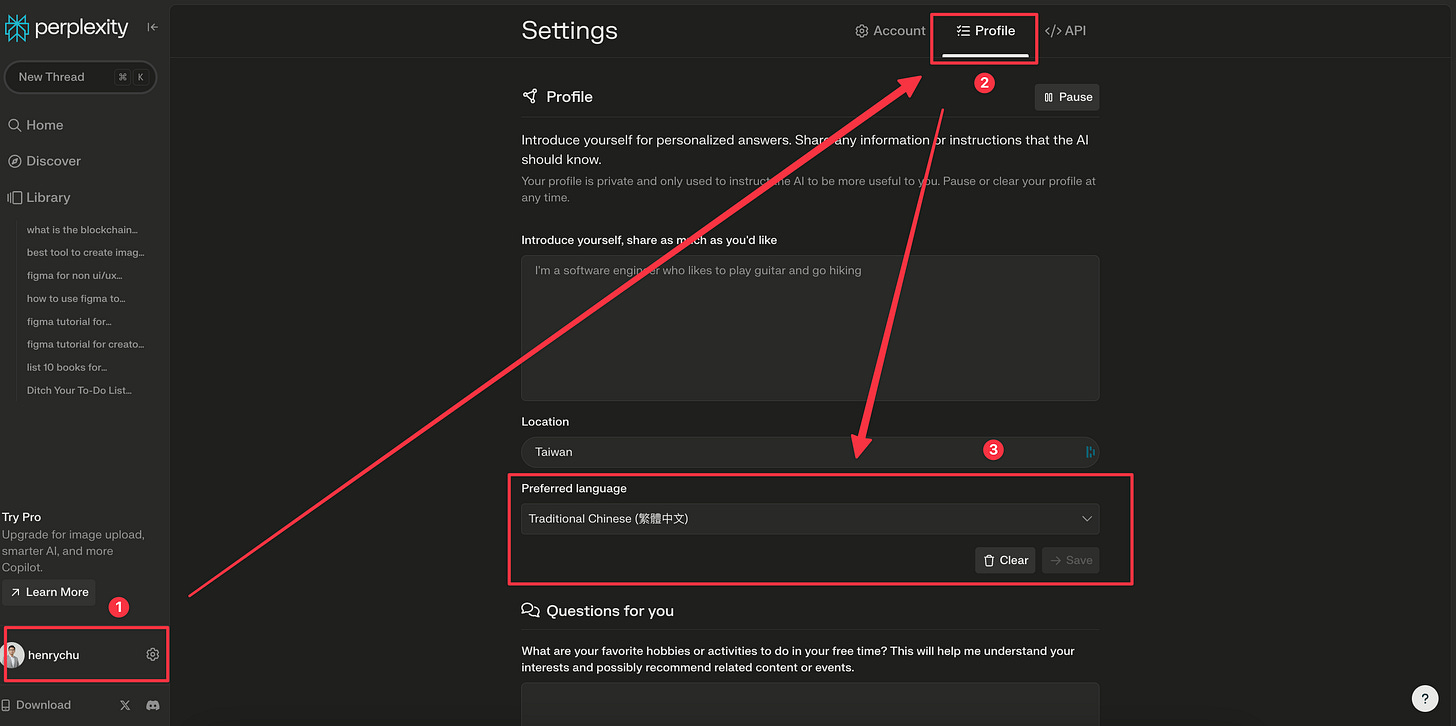Click the Perplexity logo

click(x=67, y=27)
